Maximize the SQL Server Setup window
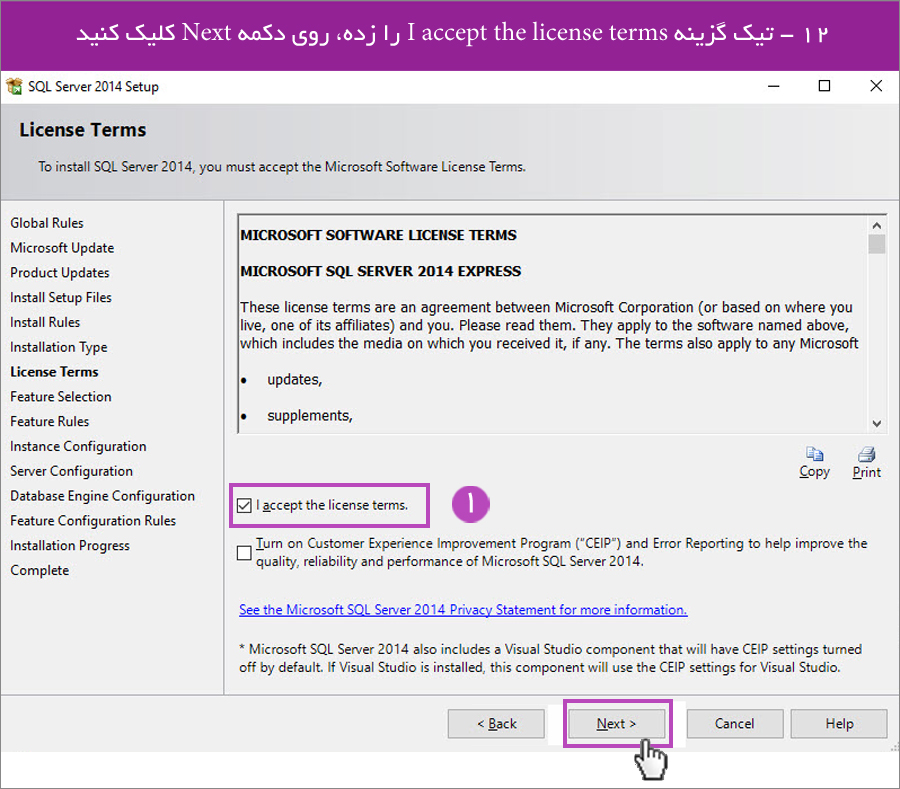The width and height of the screenshot is (900, 789). 824,87
